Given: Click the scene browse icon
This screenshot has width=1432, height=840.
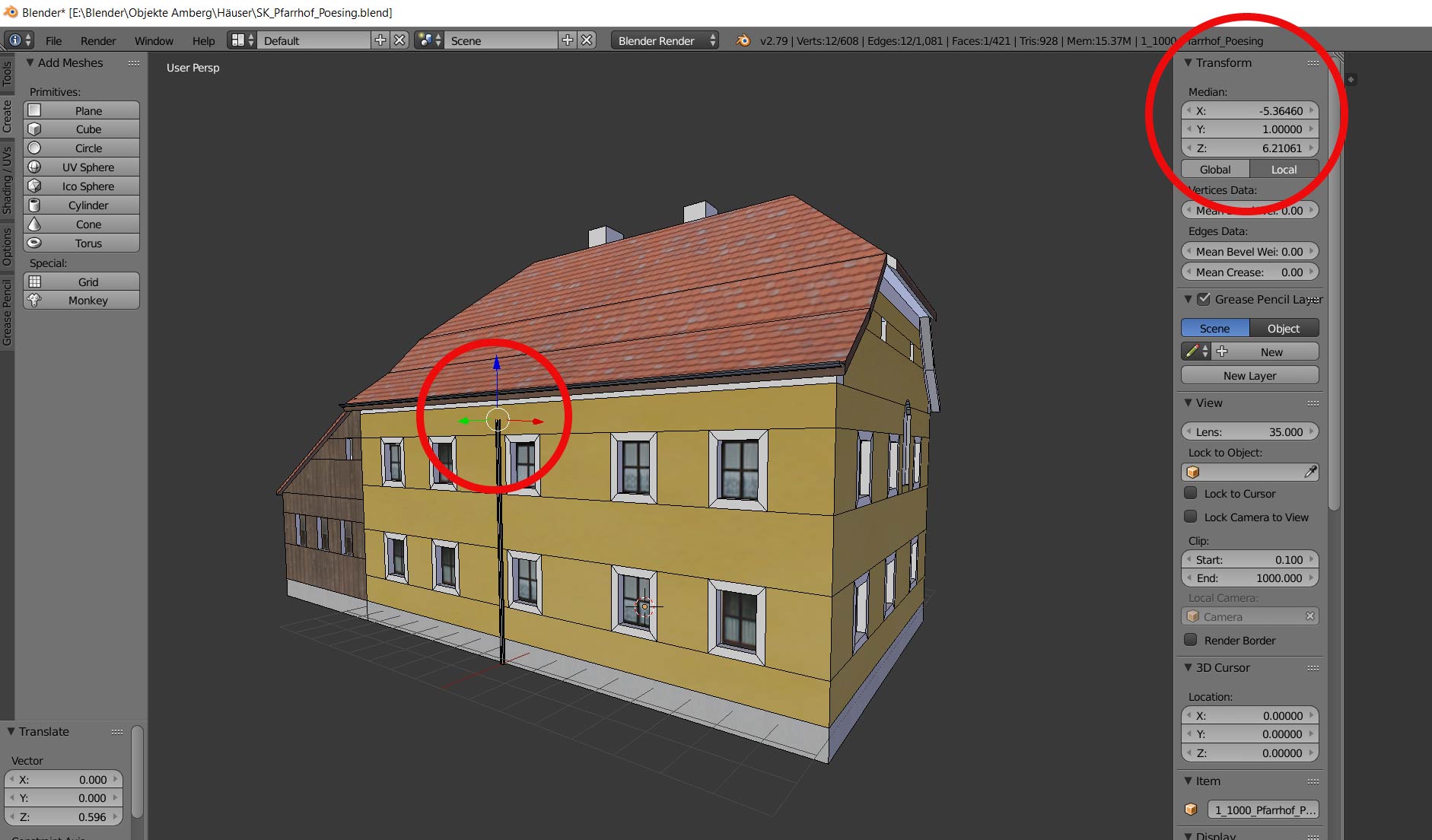Looking at the screenshot, I should click(429, 40).
